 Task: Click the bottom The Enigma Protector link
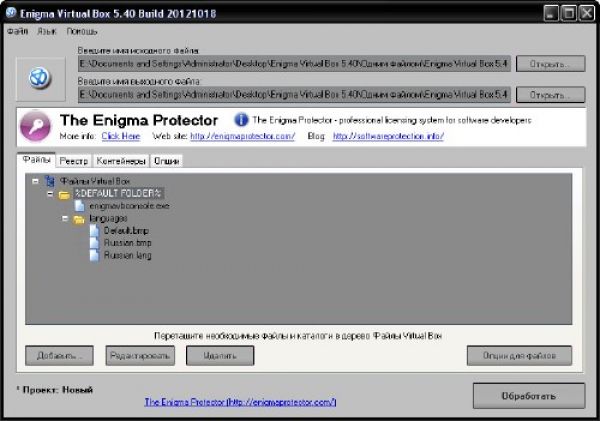tap(240, 402)
